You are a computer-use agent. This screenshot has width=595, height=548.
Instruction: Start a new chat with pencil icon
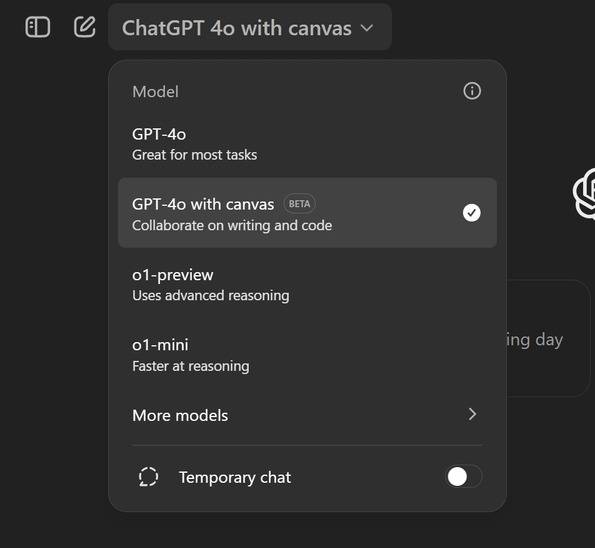[x=84, y=27]
